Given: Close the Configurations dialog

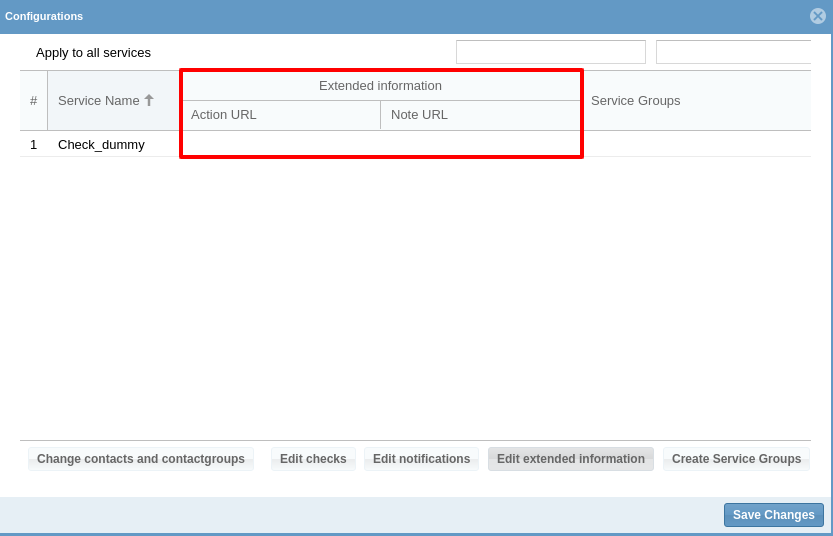Looking at the screenshot, I should coord(818,16).
